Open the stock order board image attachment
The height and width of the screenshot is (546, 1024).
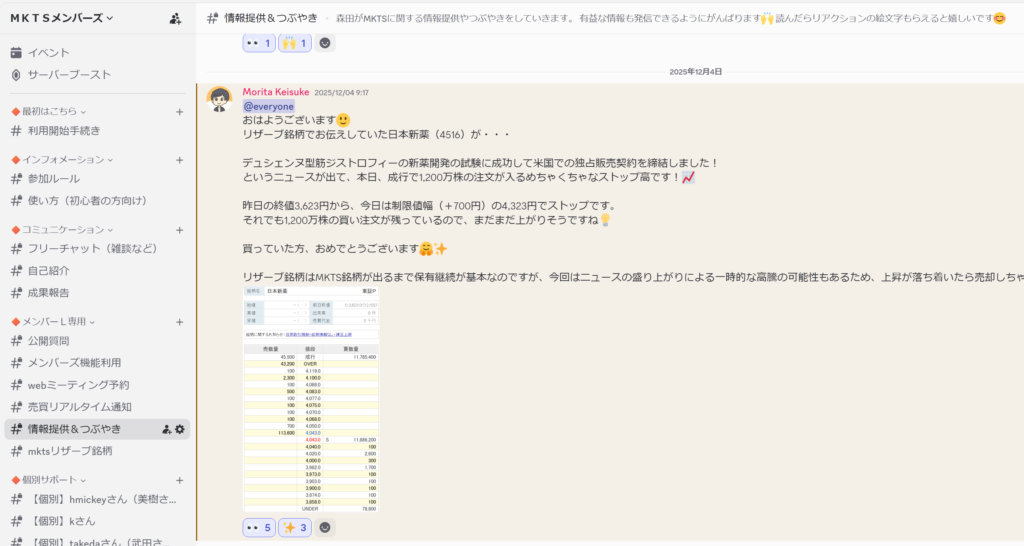(x=311, y=399)
